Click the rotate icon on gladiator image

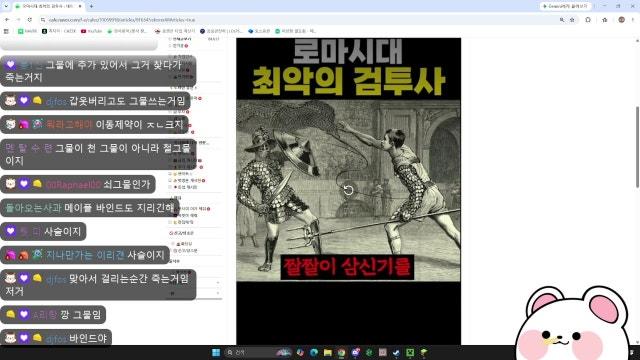point(348,190)
